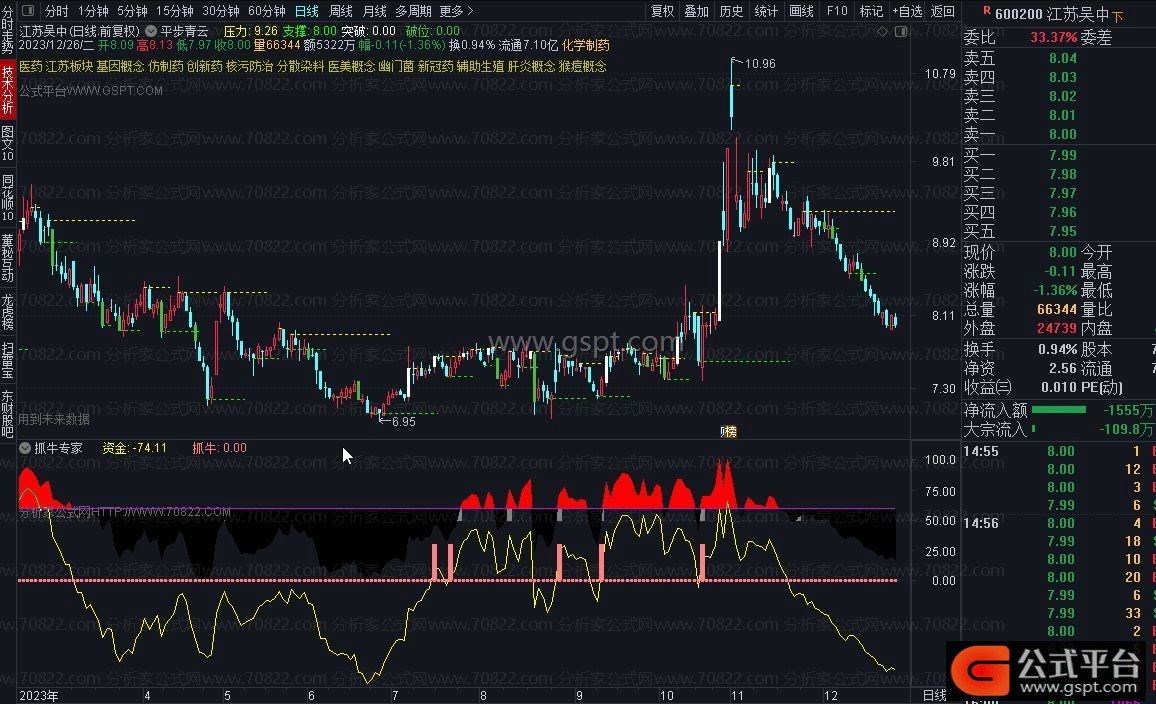Click the 600200 江苏吴中 stock title
The height and width of the screenshot is (704, 1156).
[x=1052, y=14]
